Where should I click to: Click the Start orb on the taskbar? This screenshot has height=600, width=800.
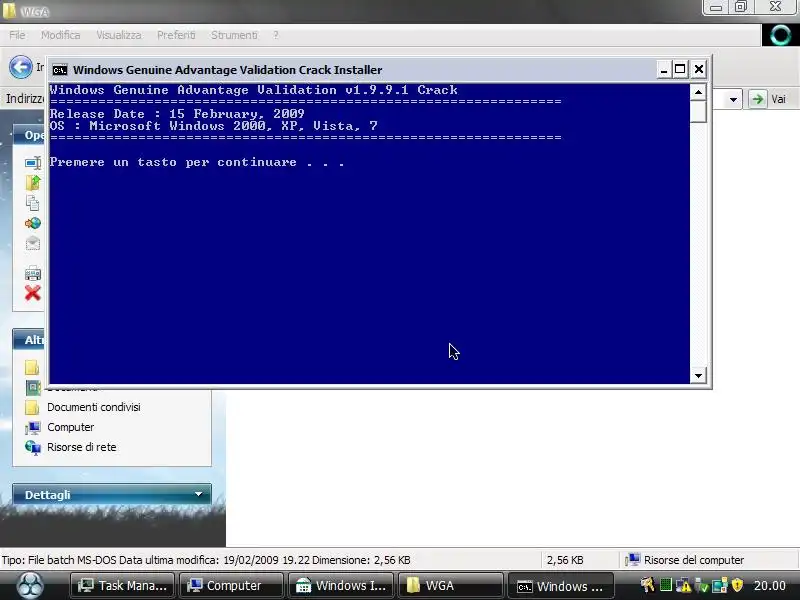click(30, 585)
